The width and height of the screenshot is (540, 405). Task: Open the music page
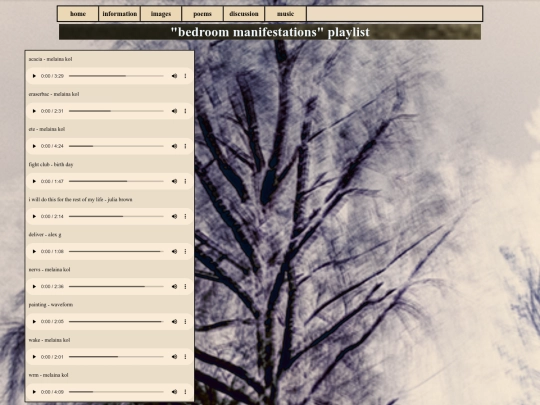point(285,14)
